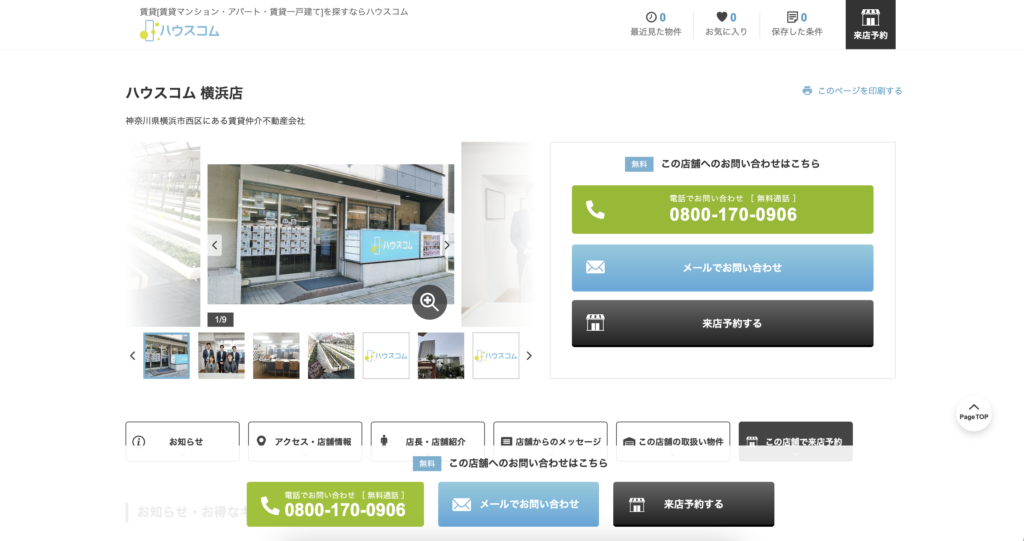Go to この店舗で来店予約 section tab
This screenshot has height=541, width=1024.
pos(795,441)
